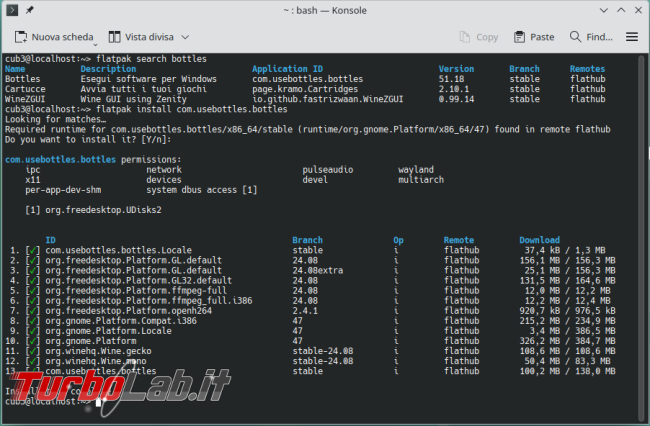The width and height of the screenshot is (650, 426).
Task: Open the hamburger menu
Action: (x=632, y=37)
